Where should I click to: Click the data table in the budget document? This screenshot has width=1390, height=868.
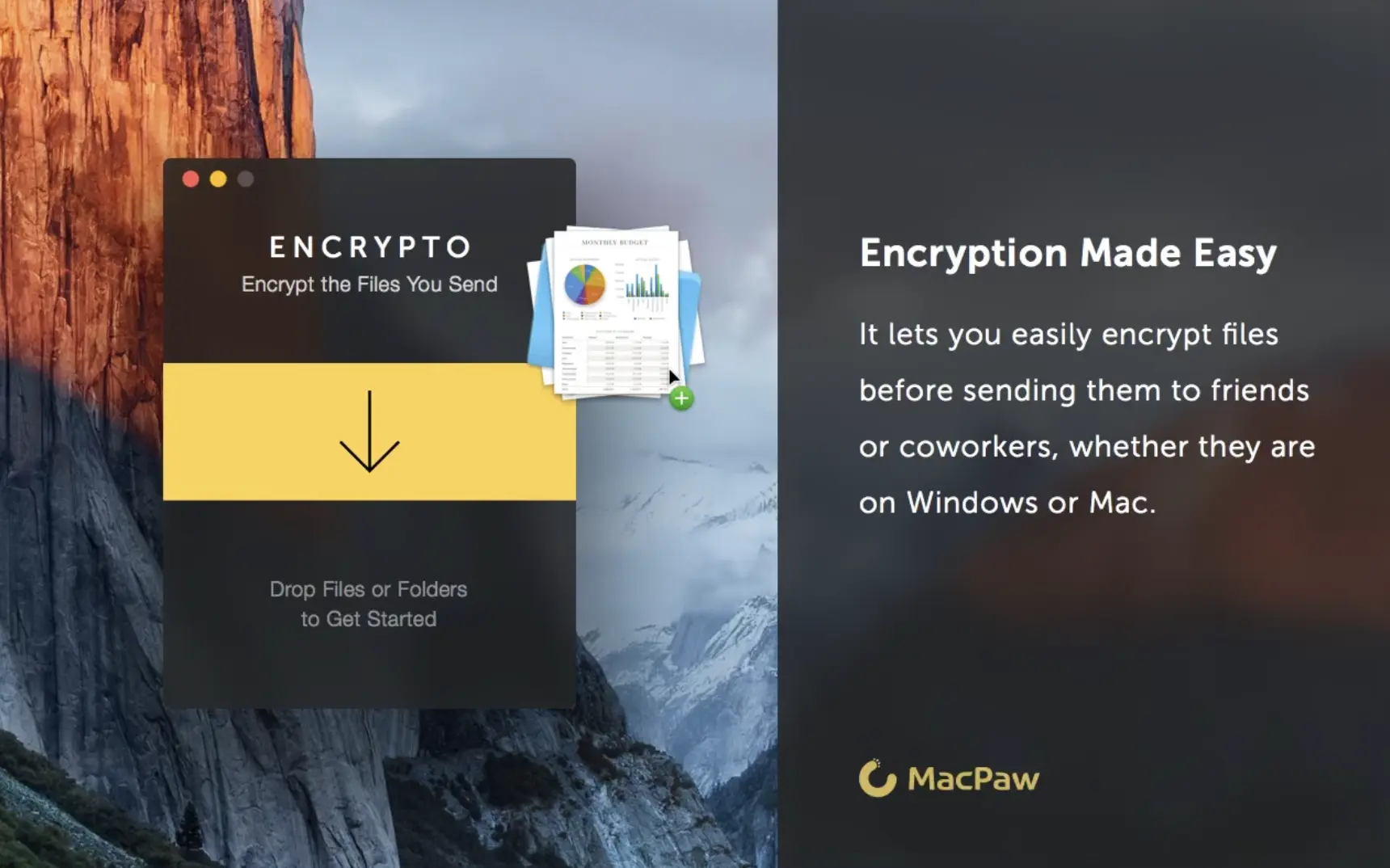point(615,360)
